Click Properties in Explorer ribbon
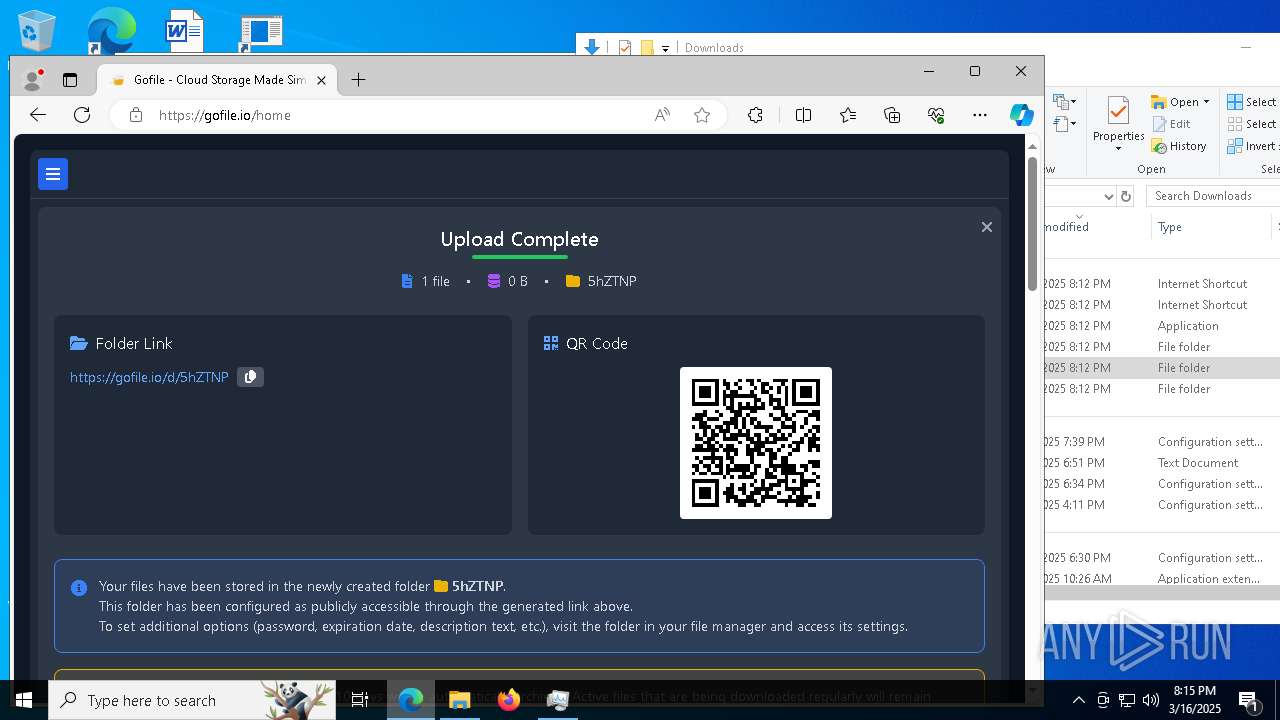 coord(1118,118)
